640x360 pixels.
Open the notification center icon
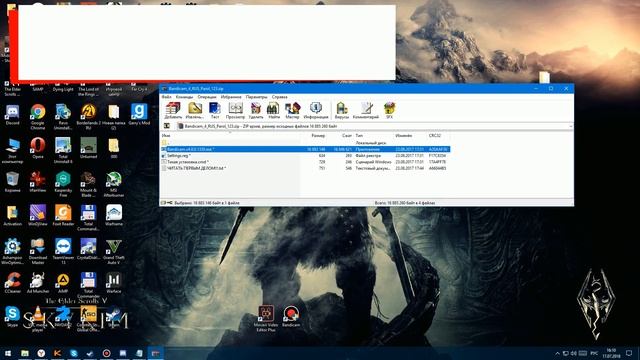pyautogui.click(x=629, y=353)
